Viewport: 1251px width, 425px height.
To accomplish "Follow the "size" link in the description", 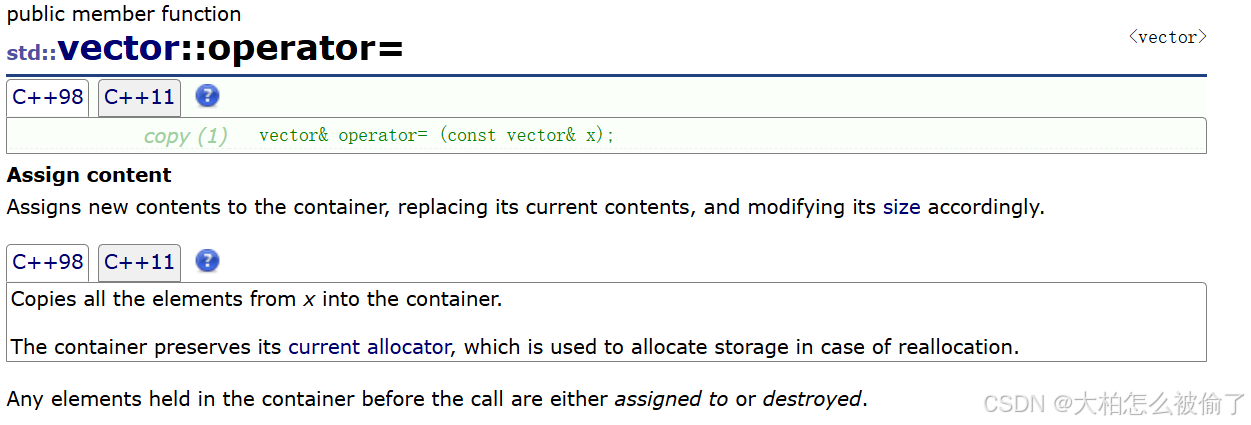I will [x=901, y=208].
